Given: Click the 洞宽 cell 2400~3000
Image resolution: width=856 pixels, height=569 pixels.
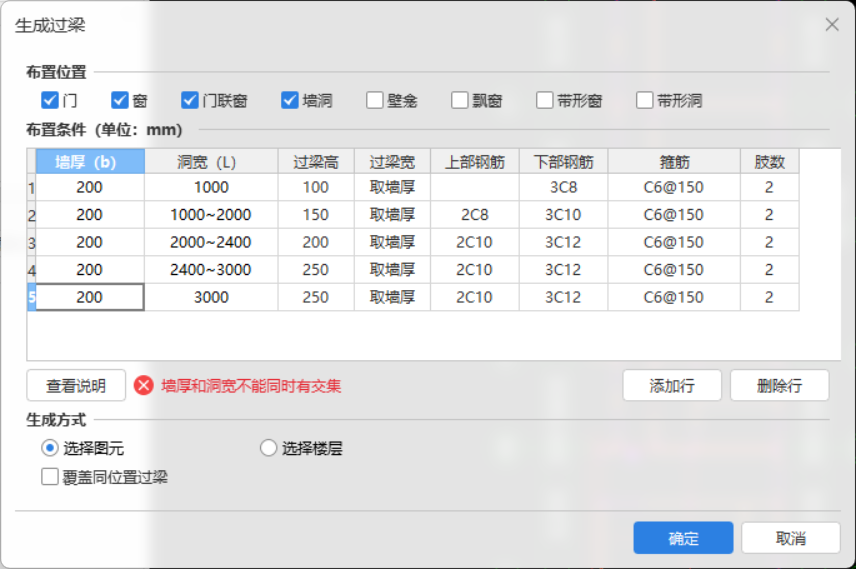Looking at the screenshot, I should tap(211, 269).
